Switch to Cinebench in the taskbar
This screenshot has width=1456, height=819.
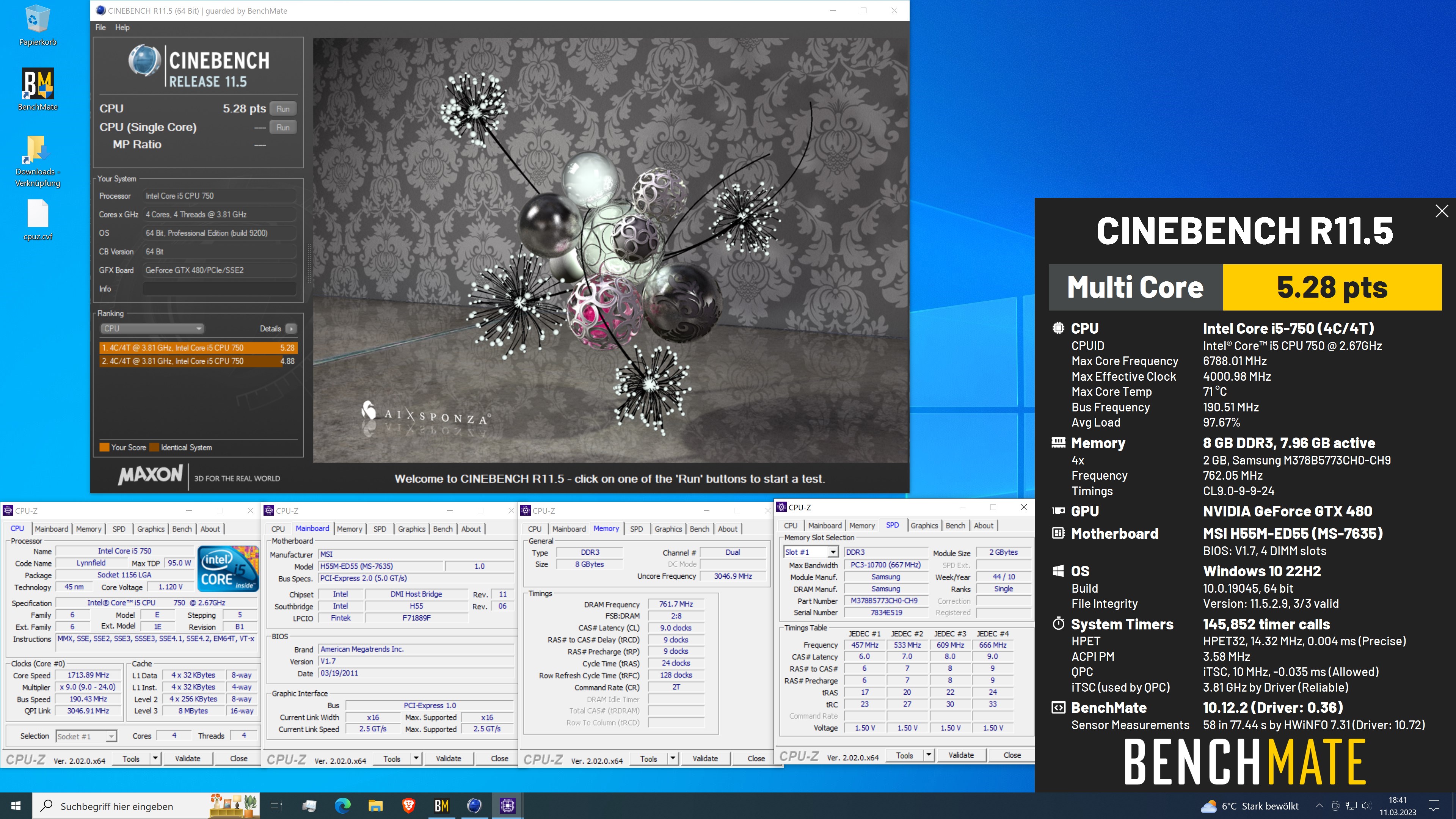pos(474,805)
